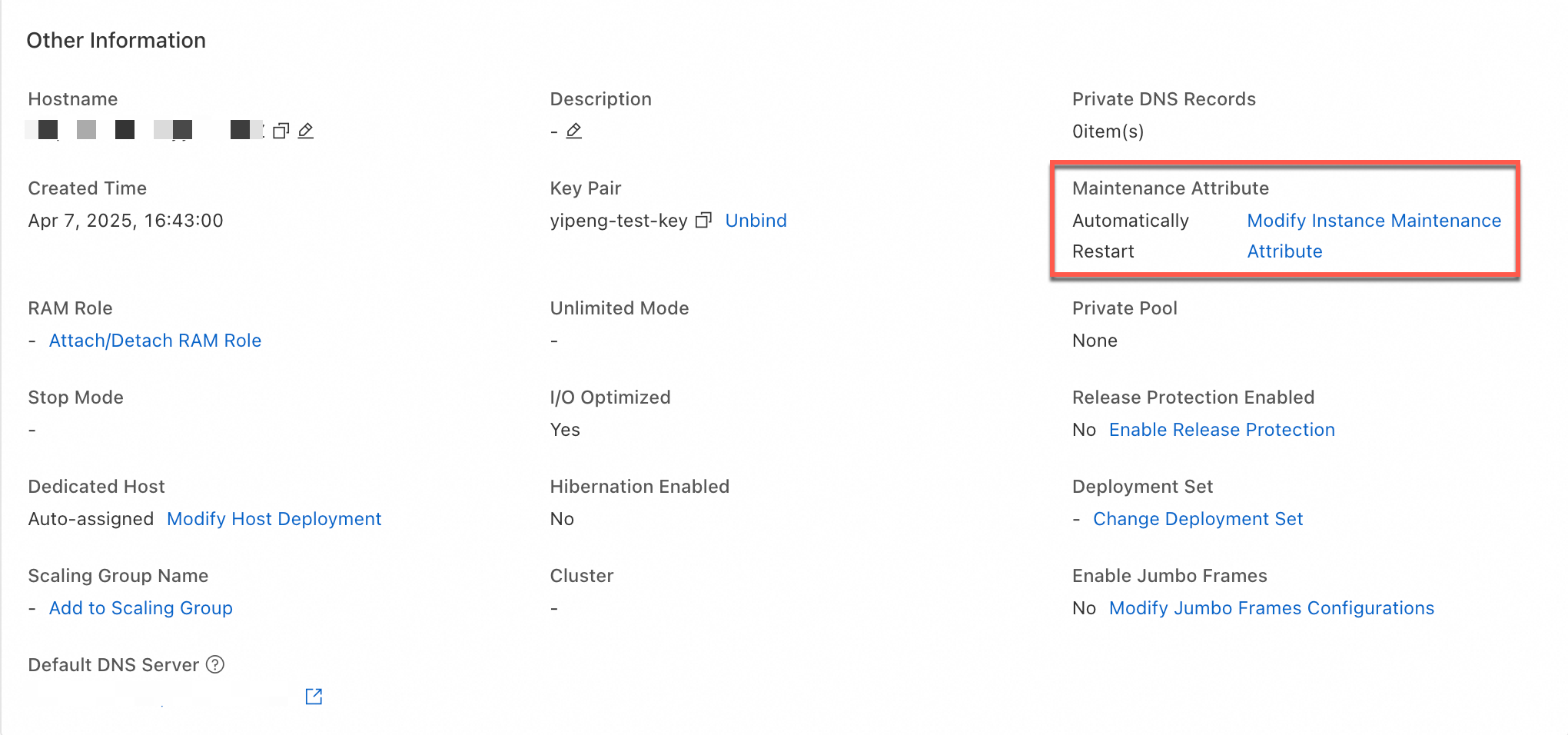
Task: Edit the hostname with pencil icon
Action: pyautogui.click(x=306, y=131)
